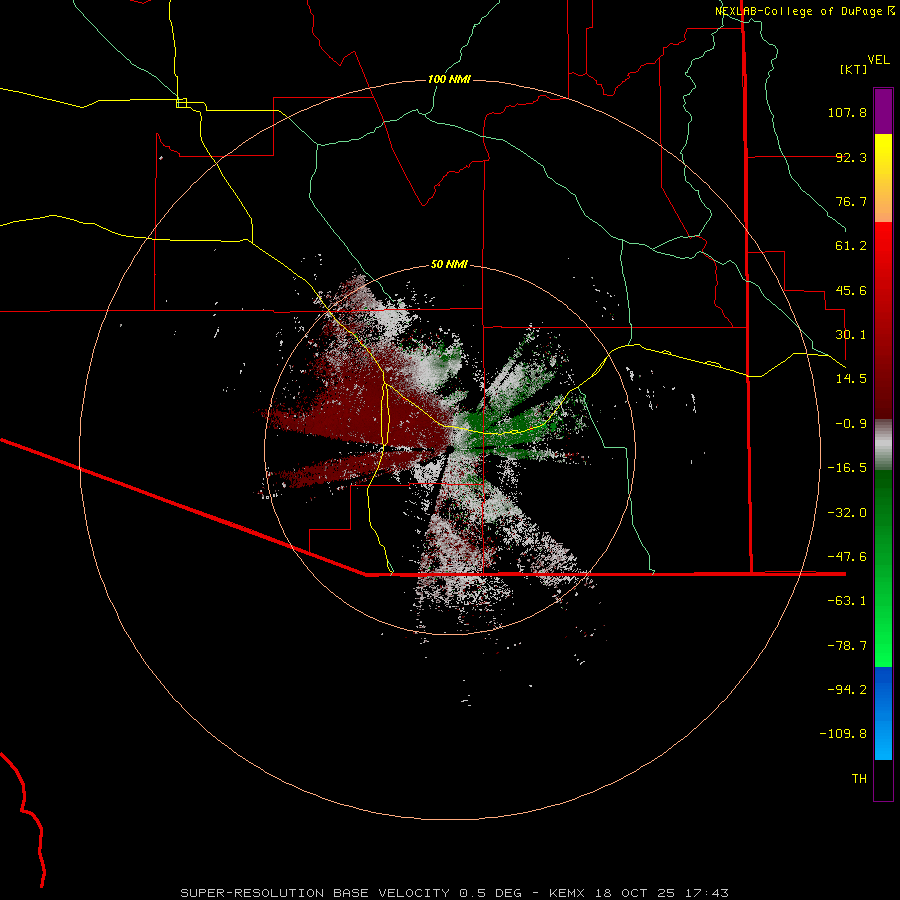Click the yellow-orange segment of the color bar
The height and width of the screenshot is (900, 900).
pos(883,178)
